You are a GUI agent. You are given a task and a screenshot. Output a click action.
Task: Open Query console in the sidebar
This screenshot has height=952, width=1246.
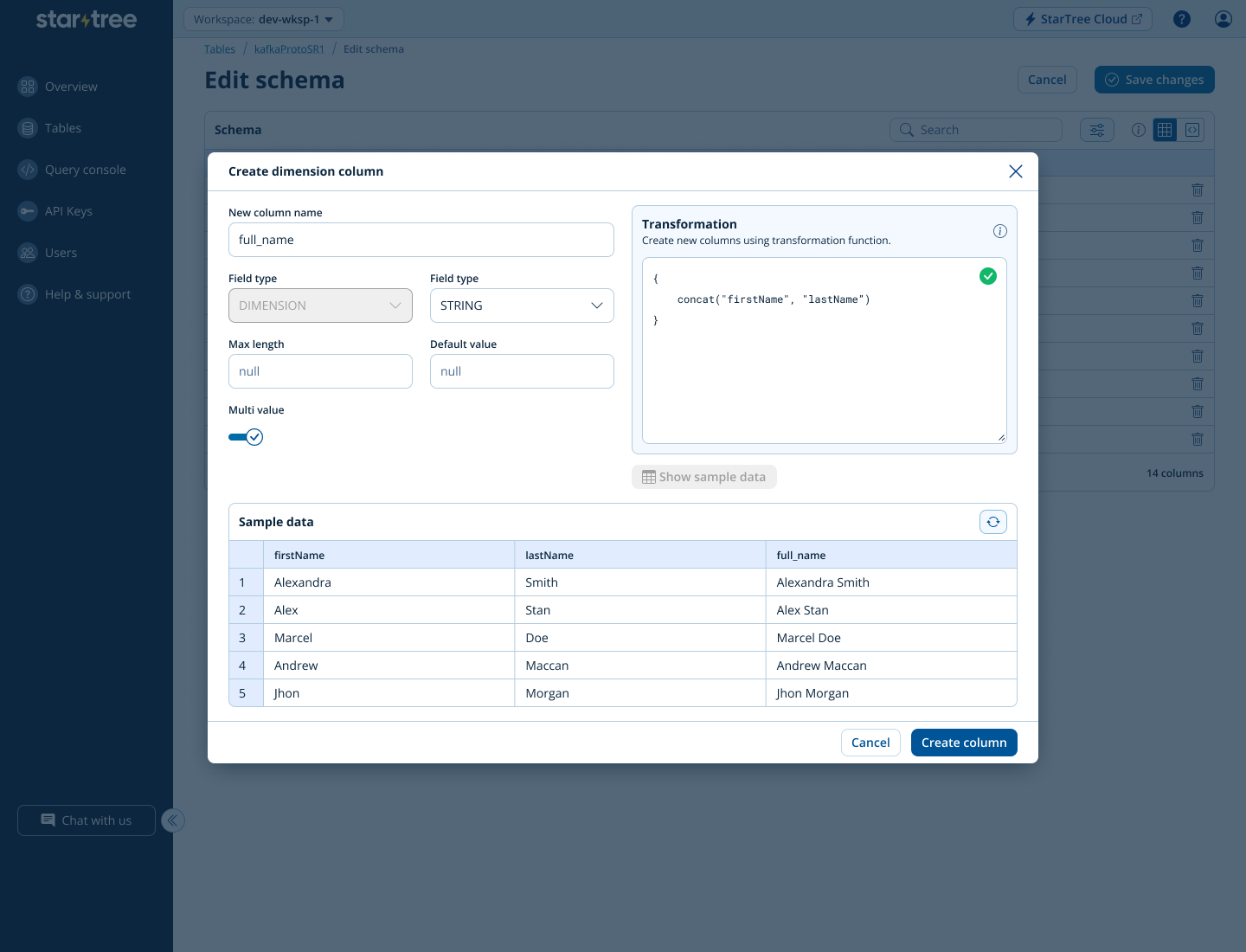(x=85, y=170)
